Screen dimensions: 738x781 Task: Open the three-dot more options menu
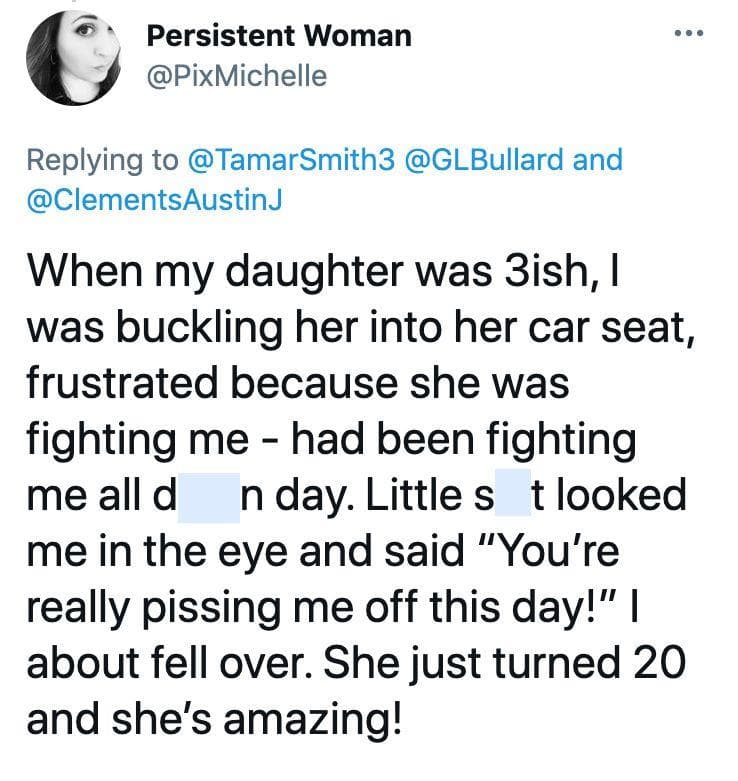[x=689, y=33]
